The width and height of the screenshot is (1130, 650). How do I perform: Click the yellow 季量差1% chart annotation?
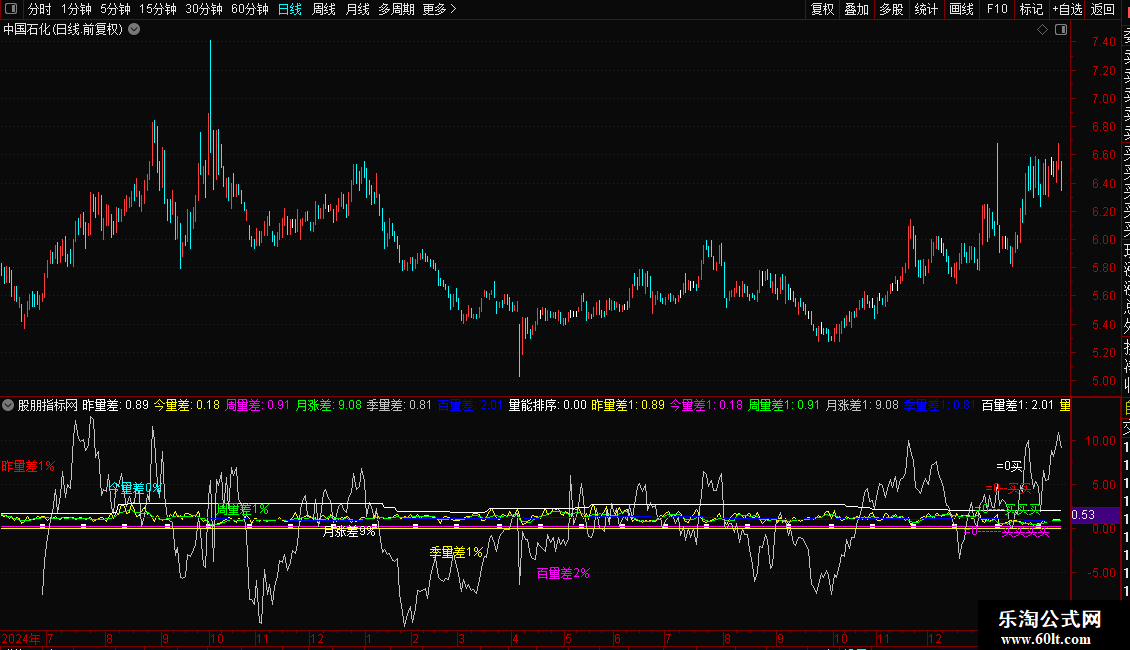click(x=456, y=552)
